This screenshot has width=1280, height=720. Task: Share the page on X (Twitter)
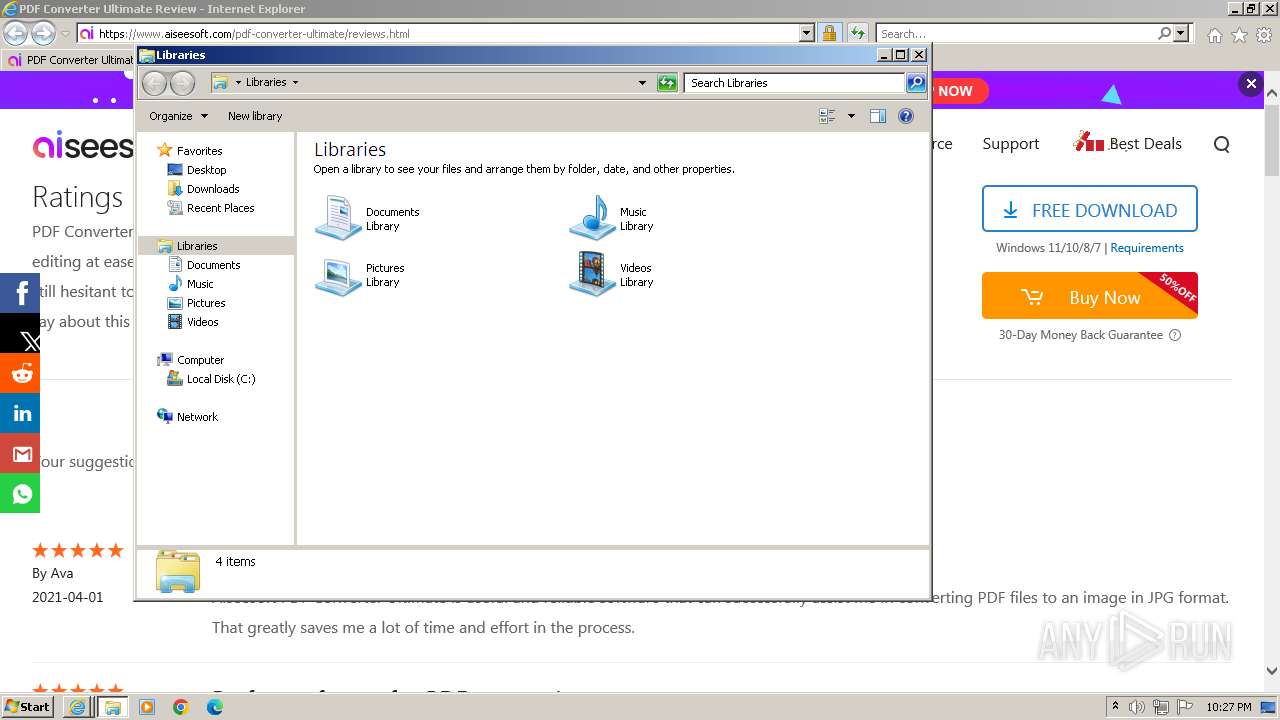click(x=20, y=333)
